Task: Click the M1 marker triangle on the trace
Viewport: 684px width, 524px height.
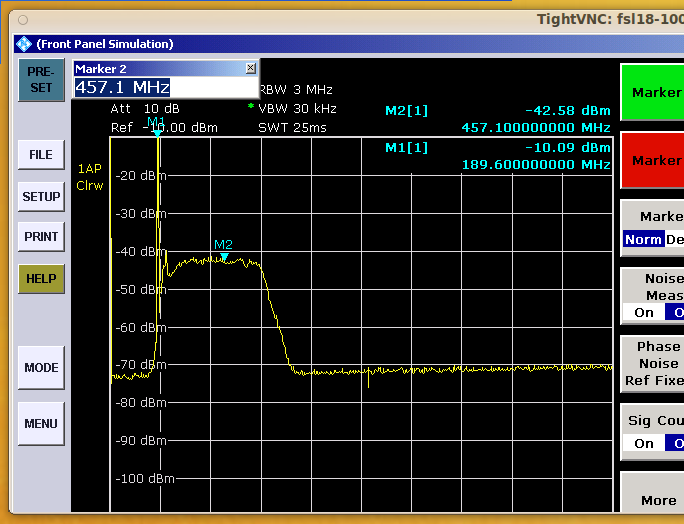Action: click(157, 133)
